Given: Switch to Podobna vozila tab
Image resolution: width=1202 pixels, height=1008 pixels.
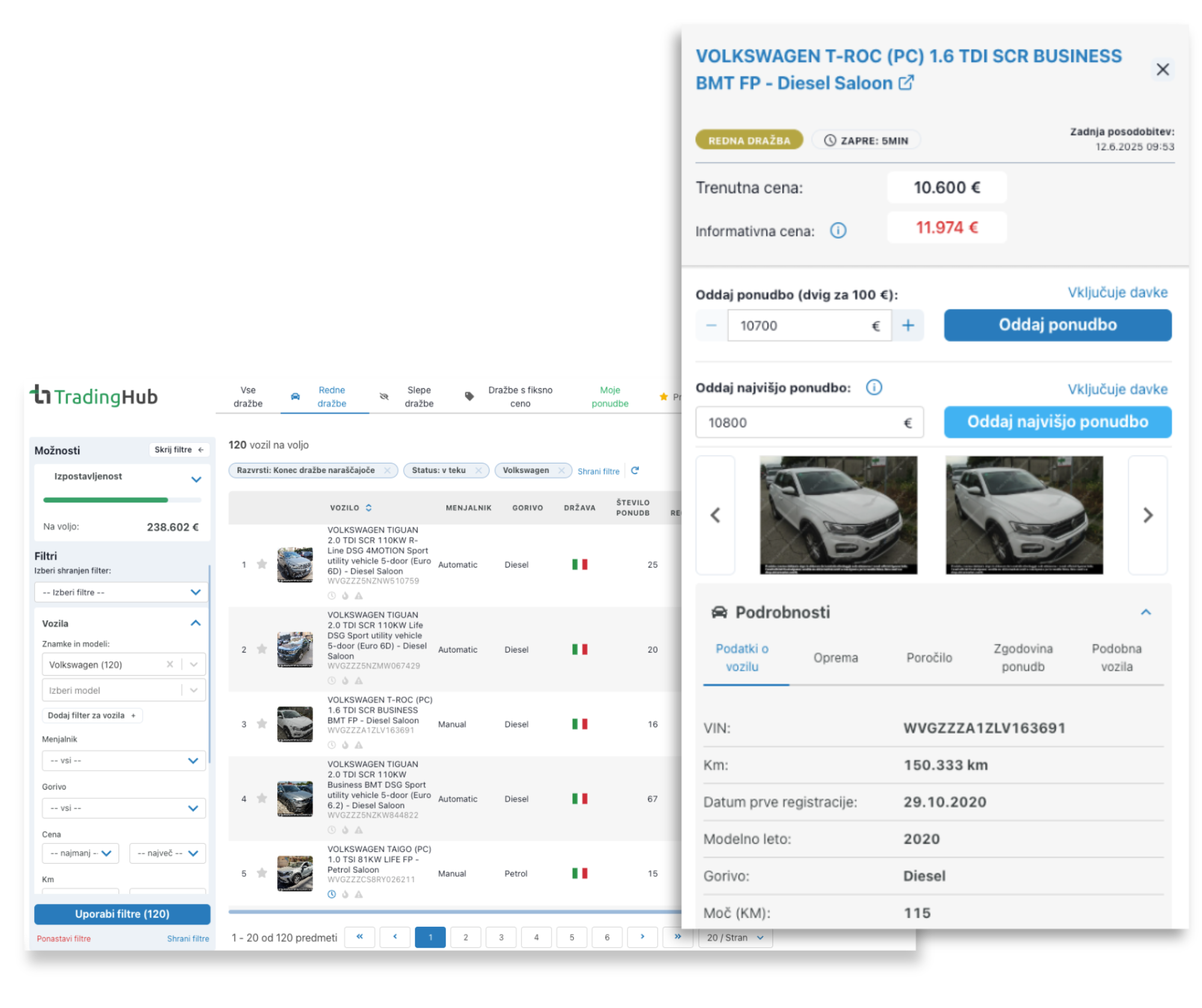Looking at the screenshot, I should [1117, 658].
